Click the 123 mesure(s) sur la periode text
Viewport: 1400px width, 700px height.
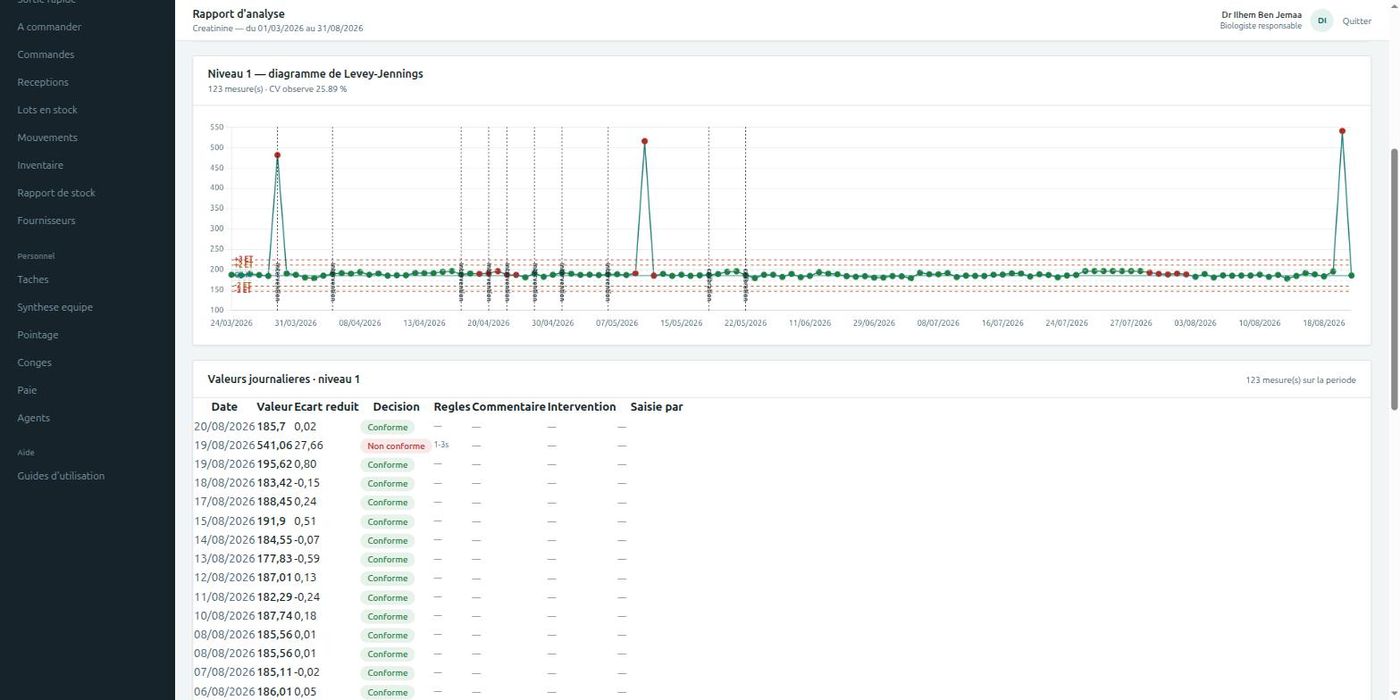pyautogui.click(x=1301, y=380)
